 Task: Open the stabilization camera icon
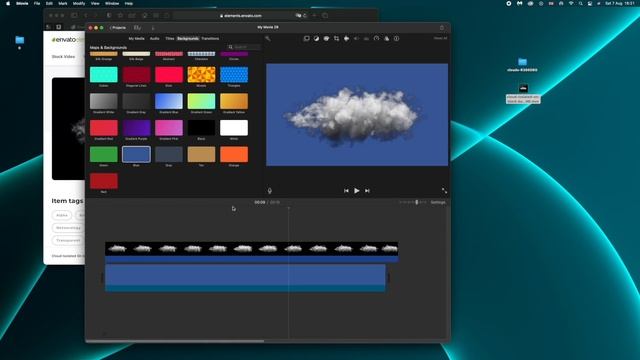point(346,38)
